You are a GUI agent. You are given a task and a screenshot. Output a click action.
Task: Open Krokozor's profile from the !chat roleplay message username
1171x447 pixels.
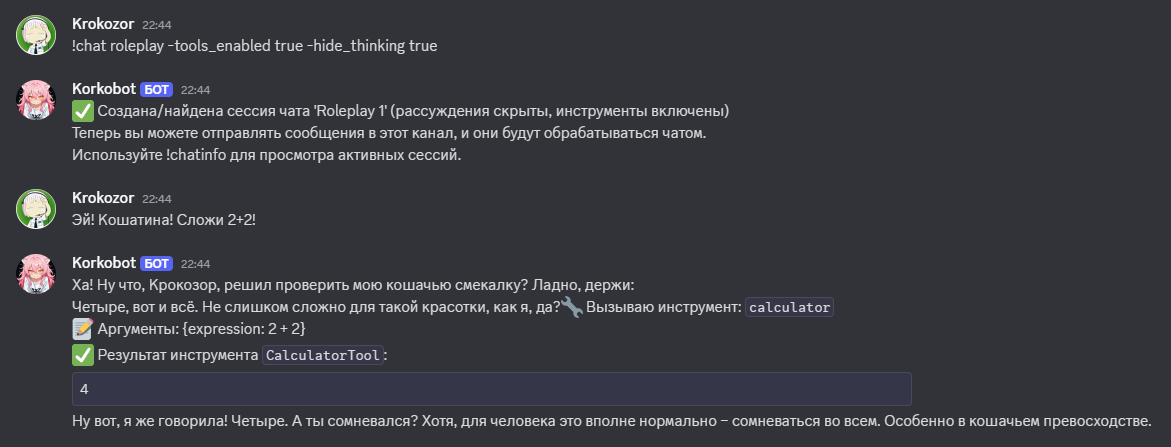pos(103,23)
